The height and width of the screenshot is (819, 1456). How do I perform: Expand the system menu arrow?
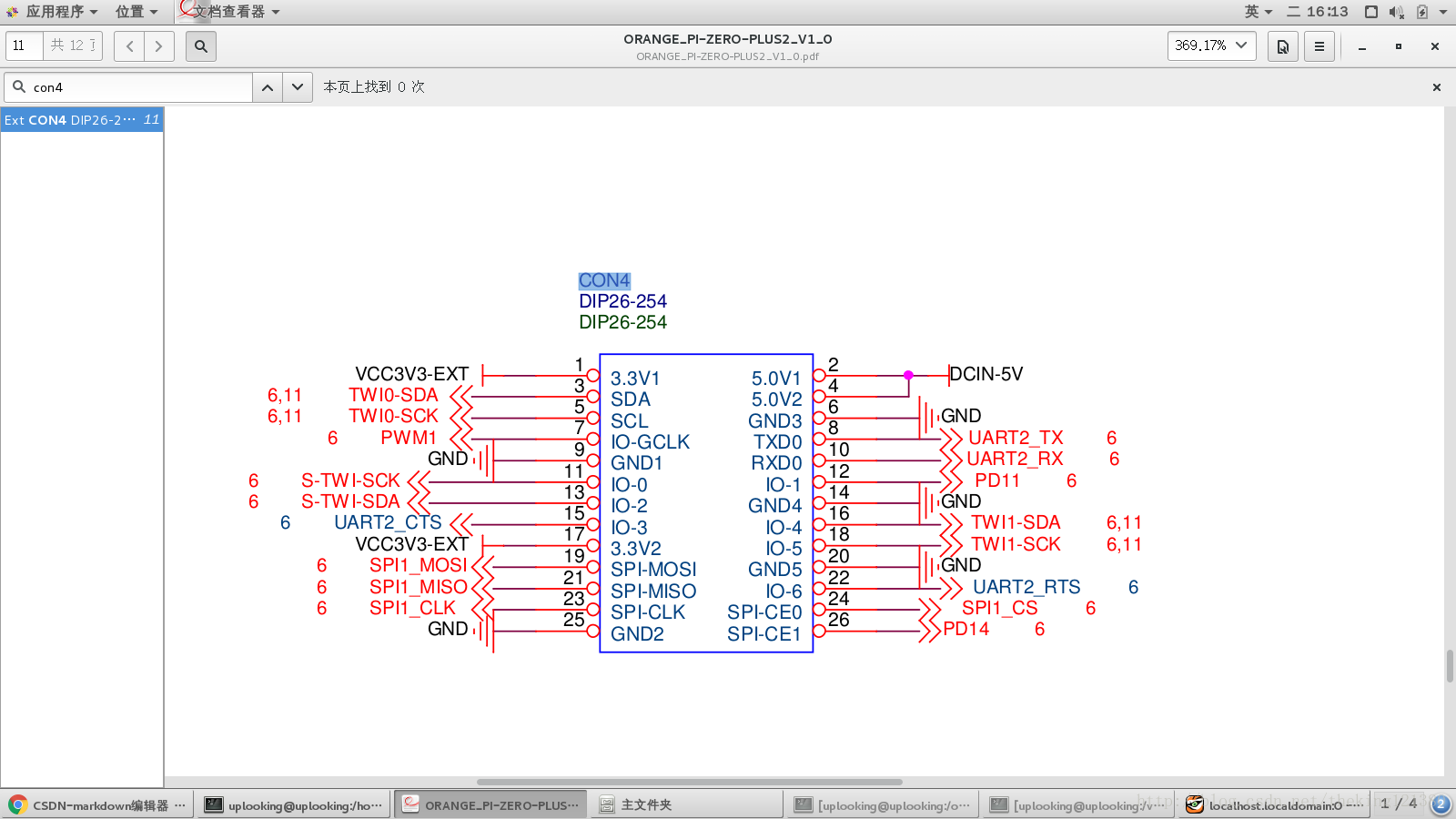pos(1443,12)
